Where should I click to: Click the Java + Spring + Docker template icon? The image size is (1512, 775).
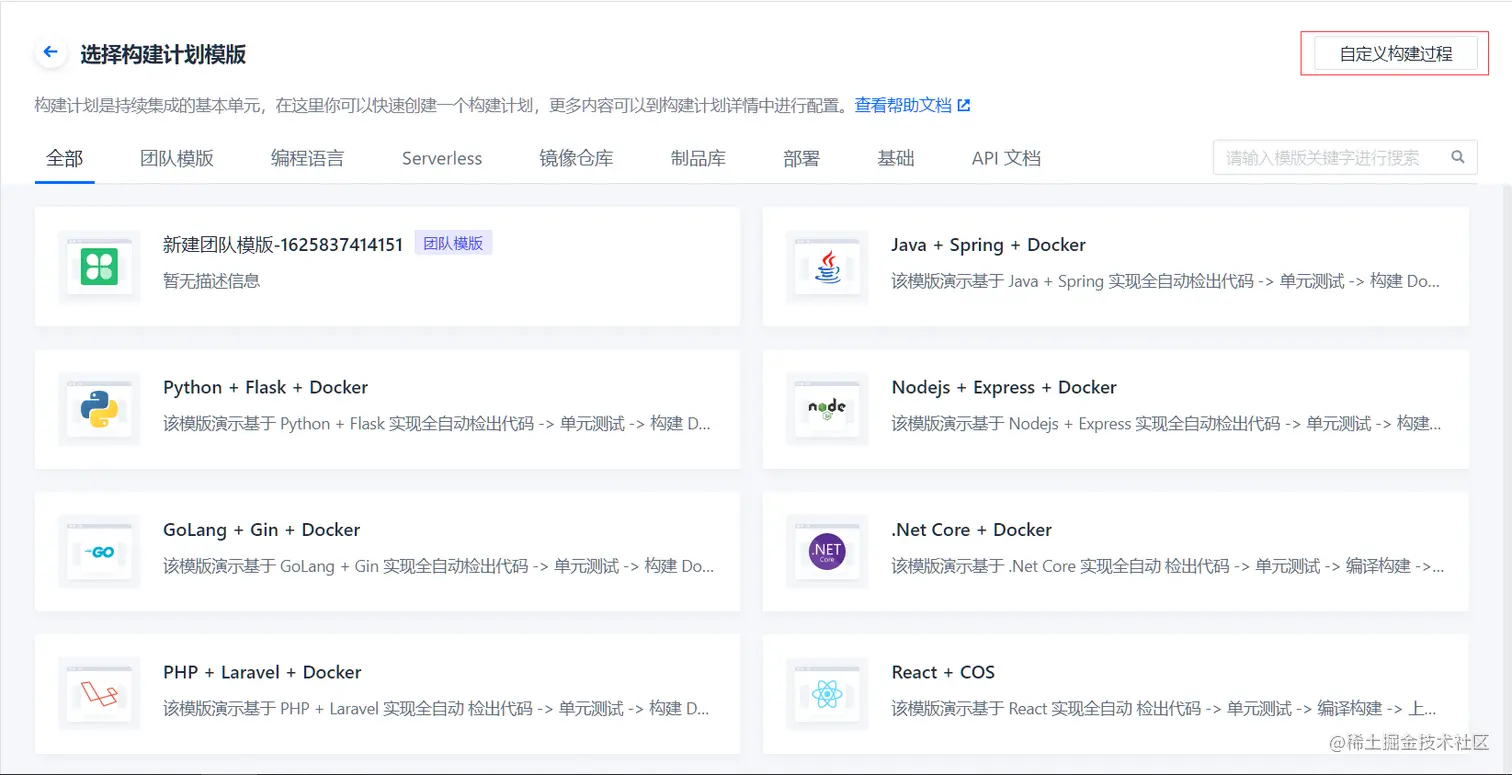(x=828, y=267)
